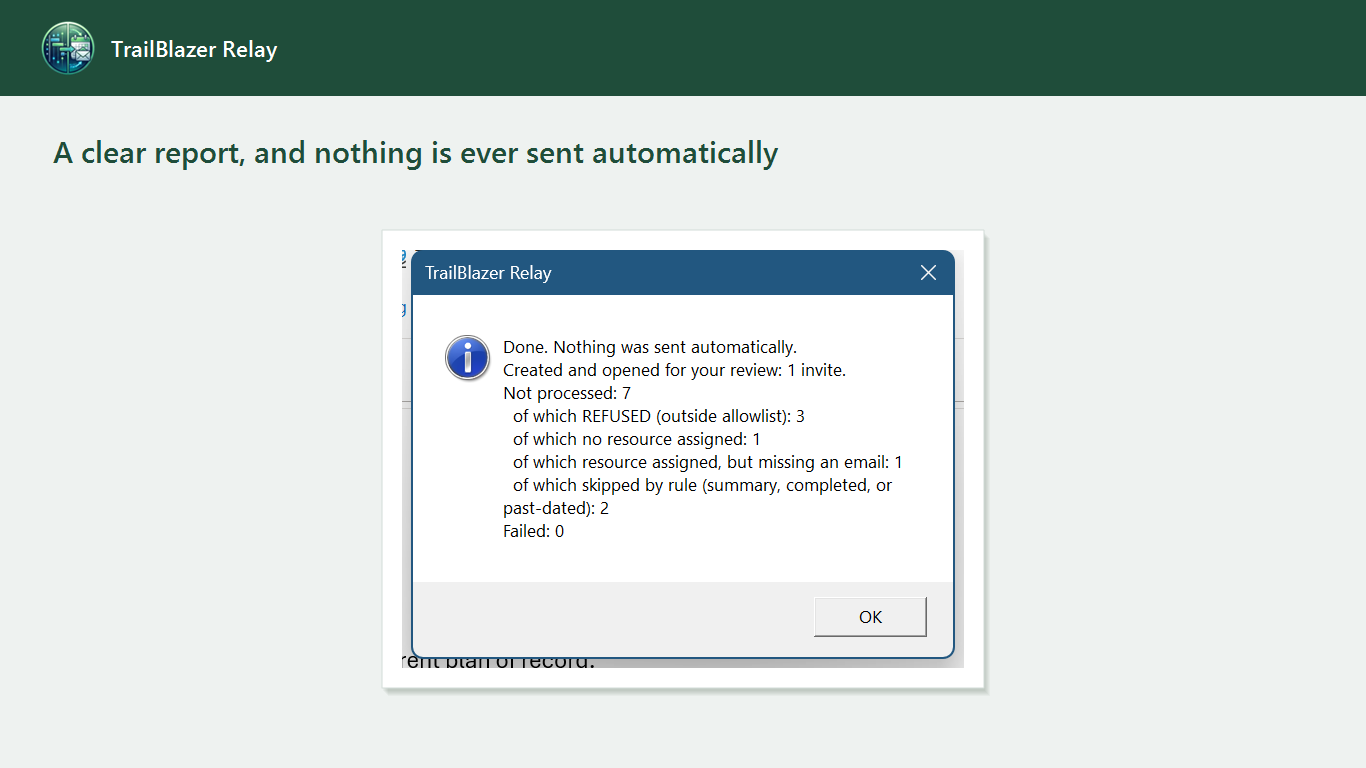
Task: Click the 'Not processed: 7' line
Action: pyautogui.click(x=567, y=393)
